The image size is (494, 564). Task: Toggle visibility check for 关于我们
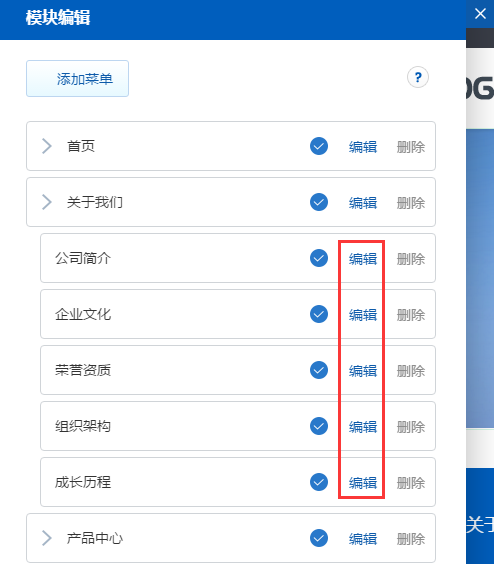319,202
